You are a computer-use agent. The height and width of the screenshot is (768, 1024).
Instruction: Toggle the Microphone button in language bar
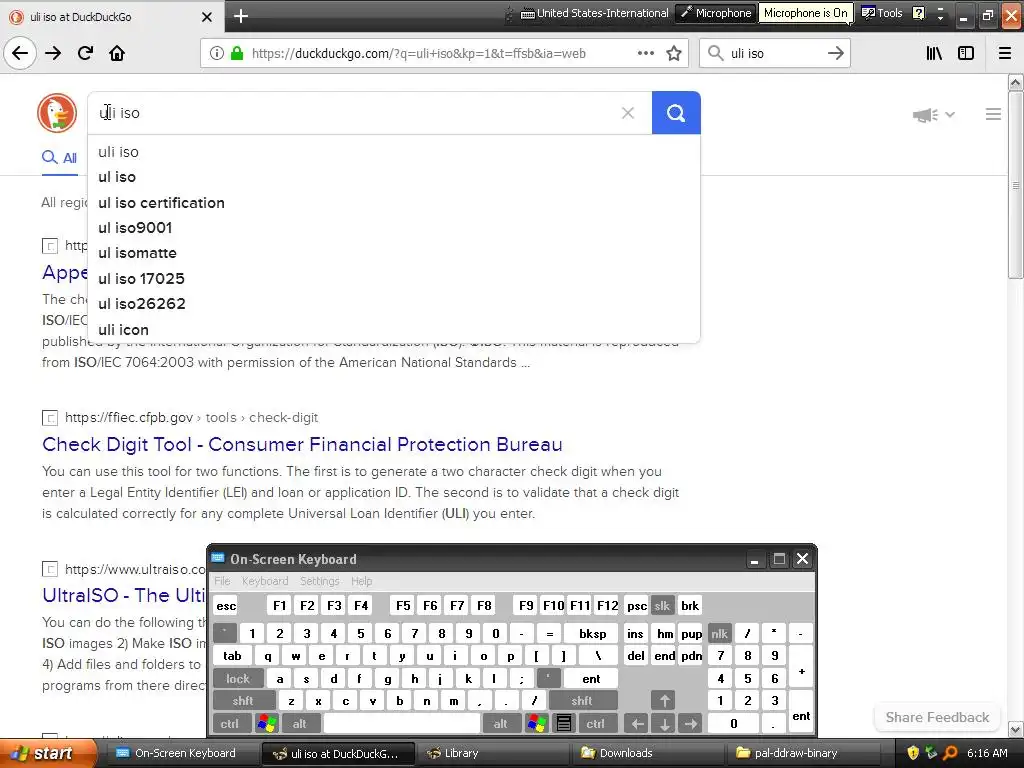click(715, 13)
